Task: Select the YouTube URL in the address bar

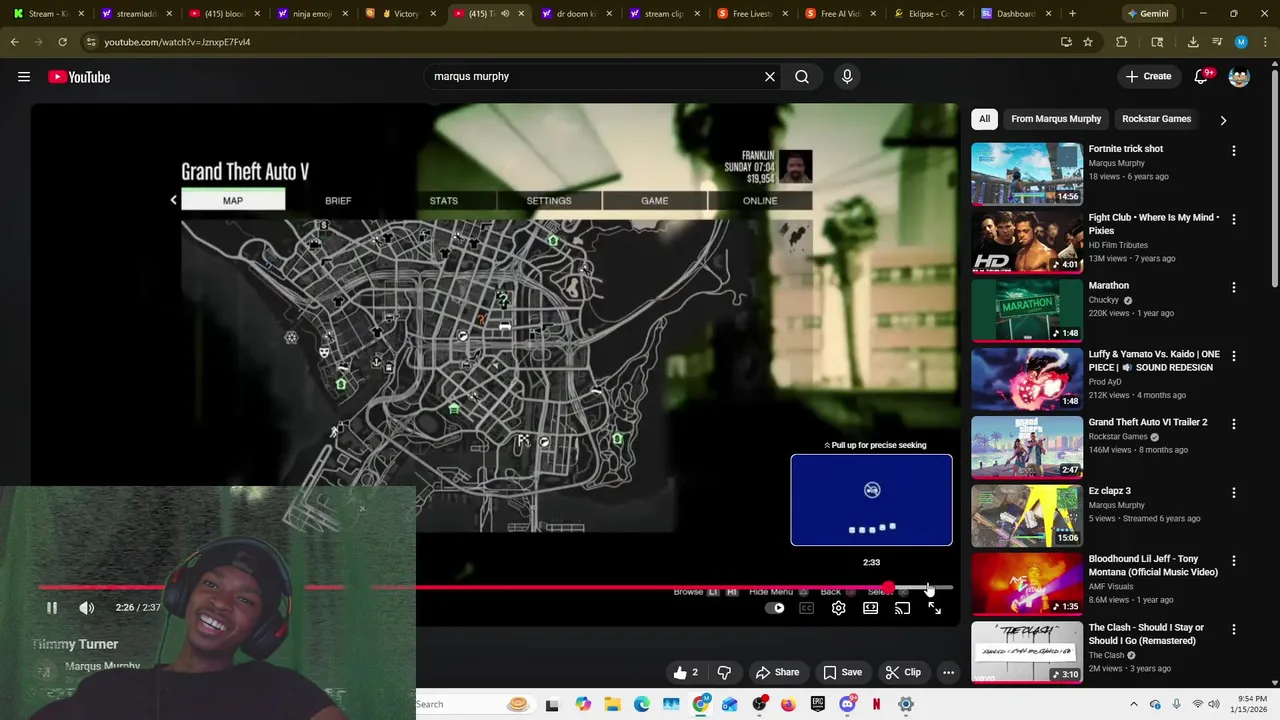Action: [177, 42]
